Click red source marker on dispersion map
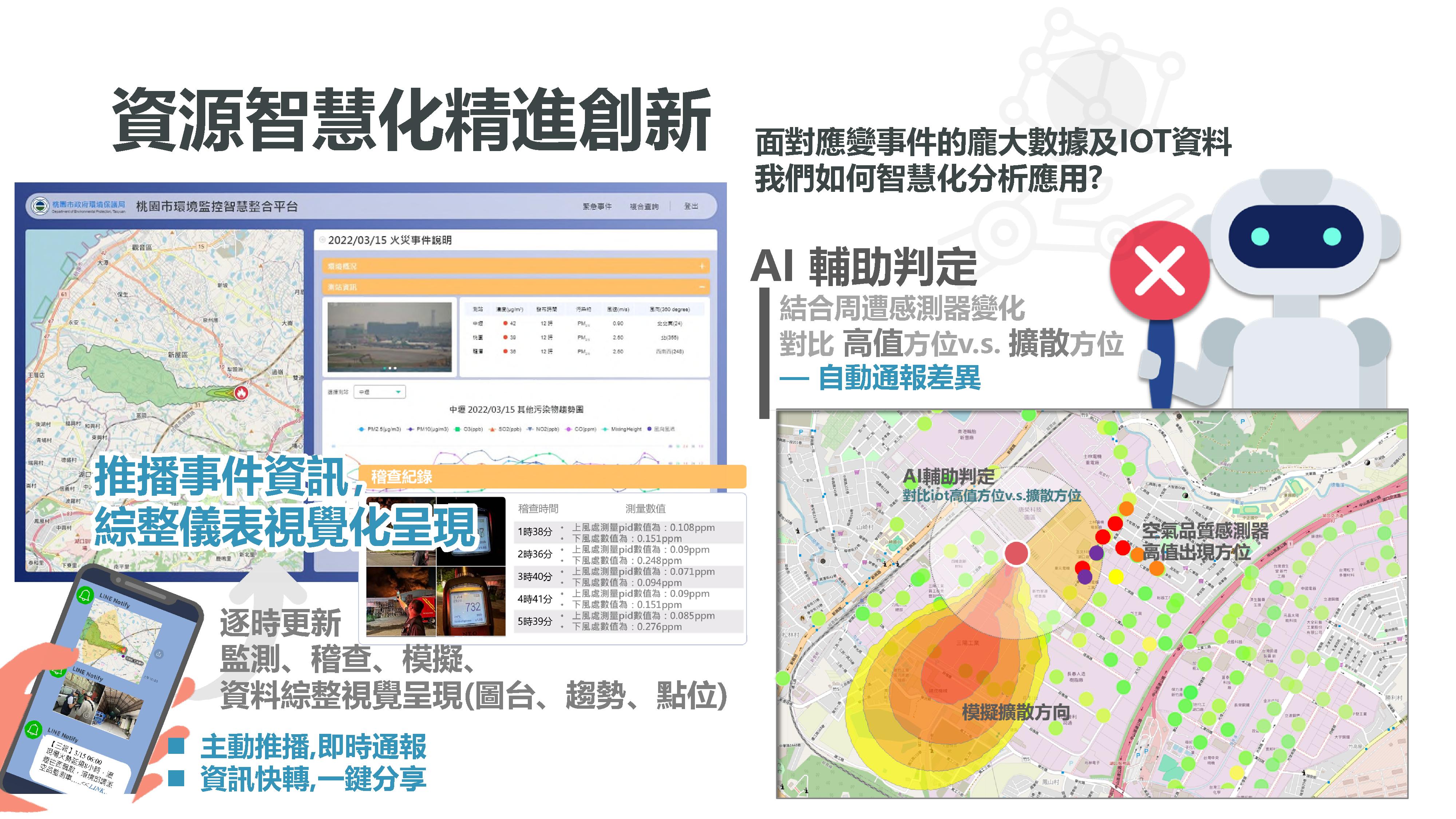 tap(1016, 553)
